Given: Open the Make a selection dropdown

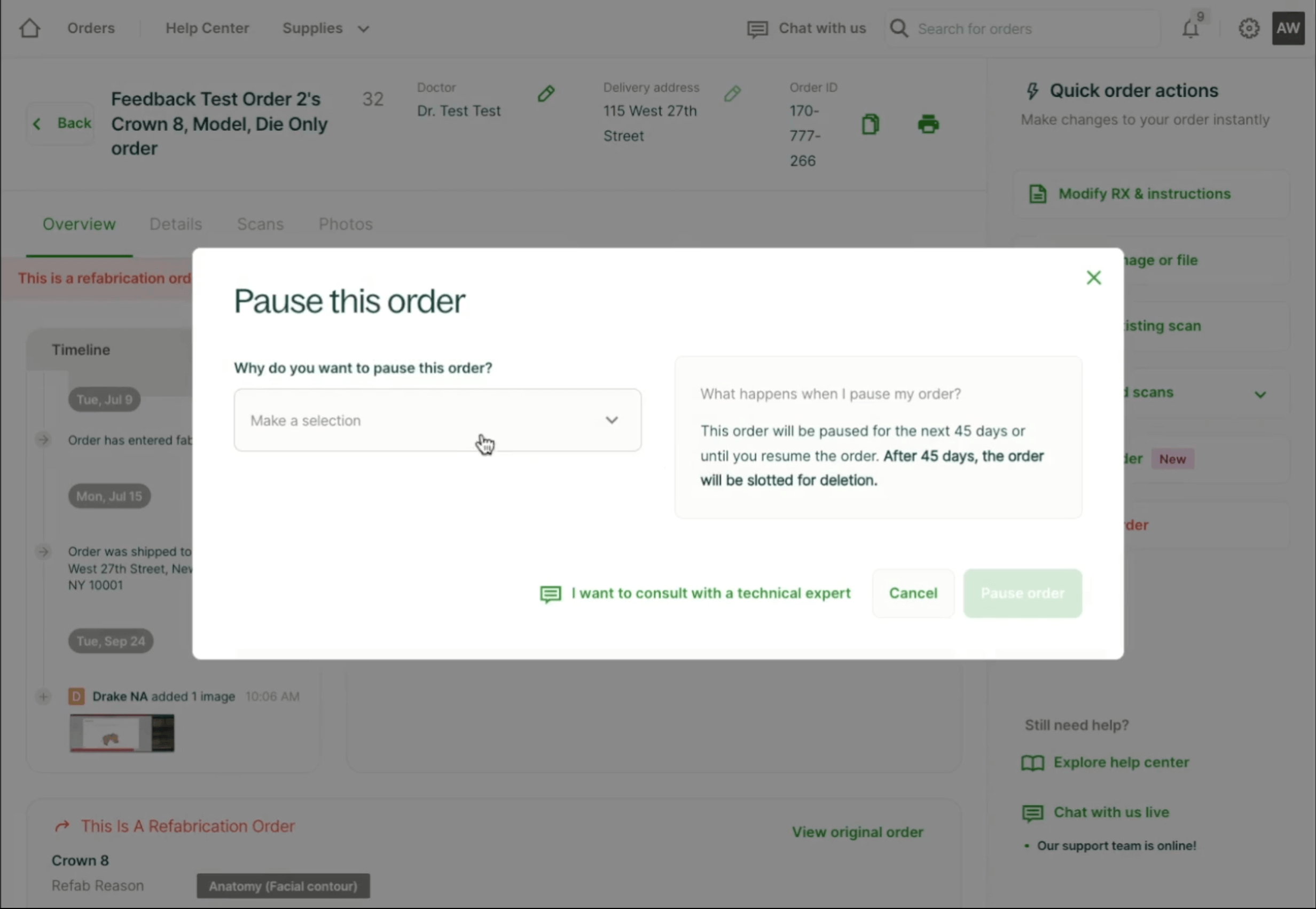Looking at the screenshot, I should click(437, 420).
